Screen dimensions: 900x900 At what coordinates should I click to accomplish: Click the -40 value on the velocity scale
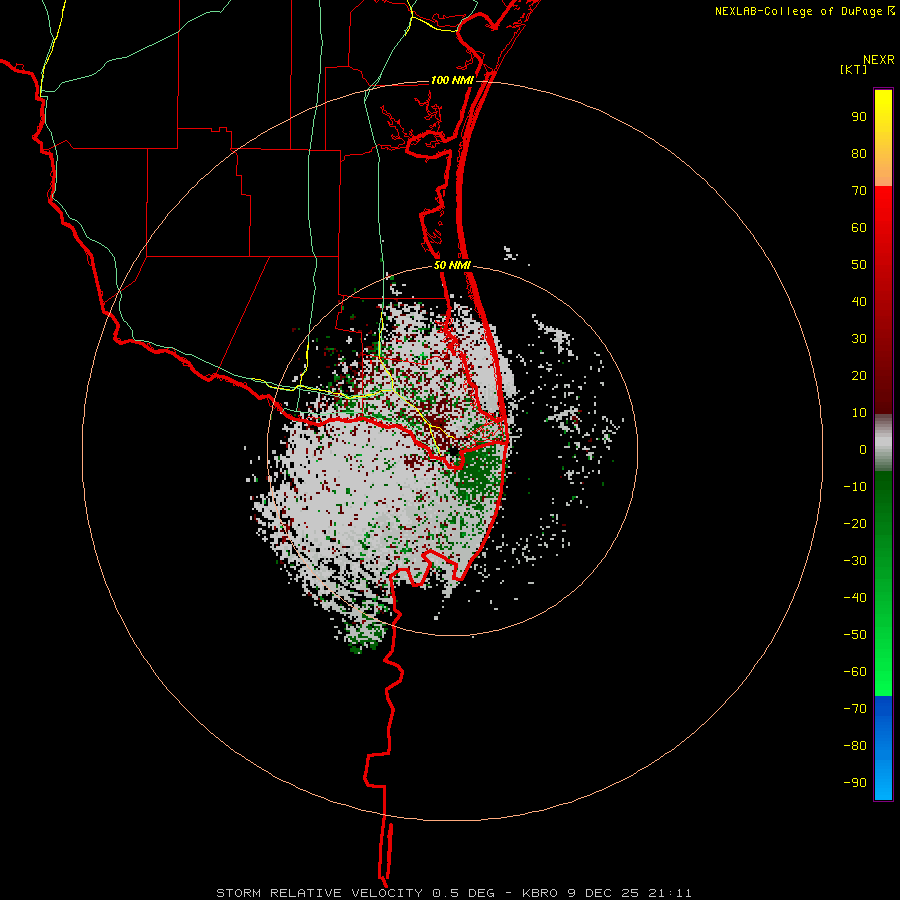coord(855,598)
